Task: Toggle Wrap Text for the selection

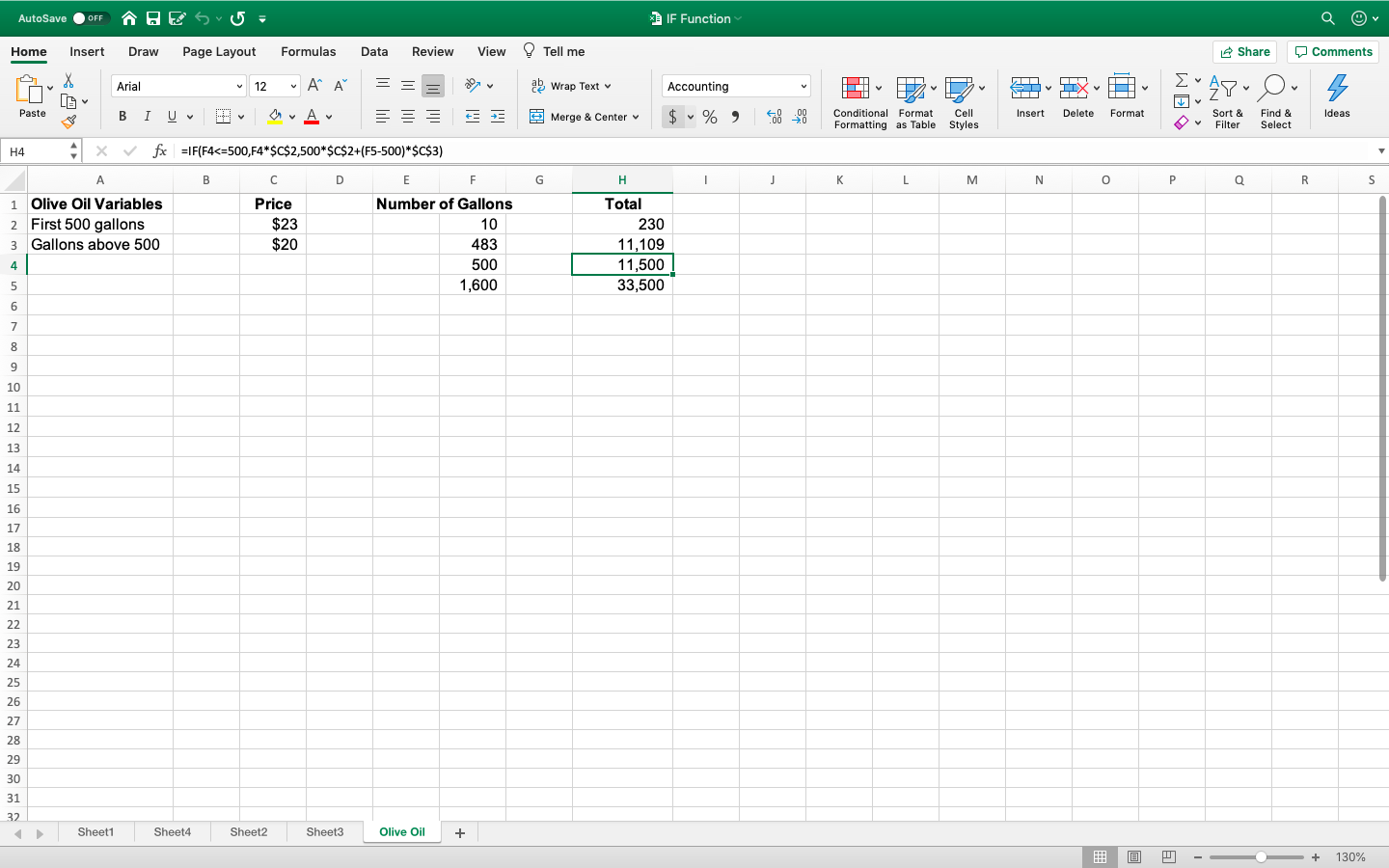Action: coord(571,86)
